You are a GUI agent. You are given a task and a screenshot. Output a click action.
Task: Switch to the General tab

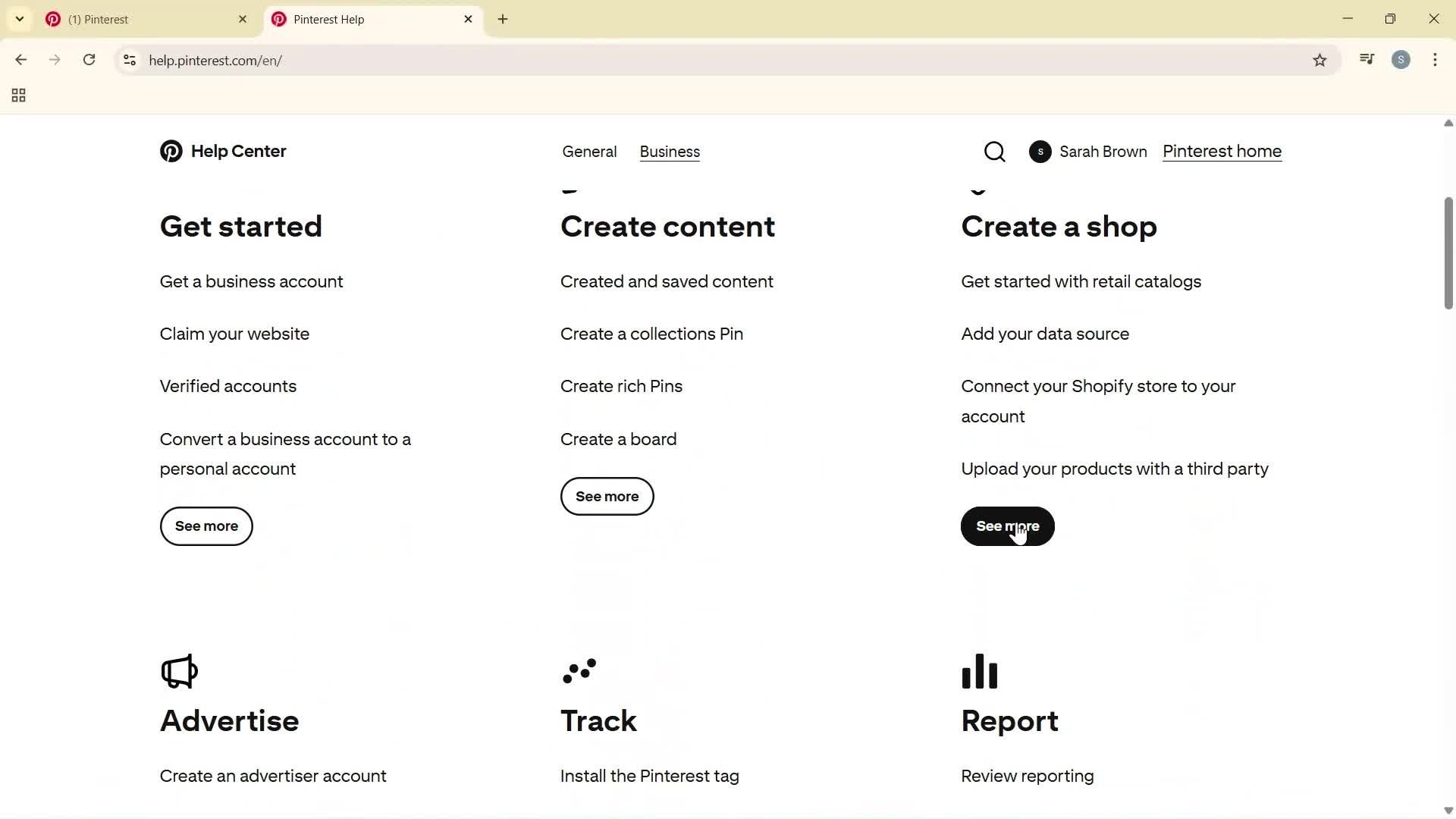pos(590,152)
